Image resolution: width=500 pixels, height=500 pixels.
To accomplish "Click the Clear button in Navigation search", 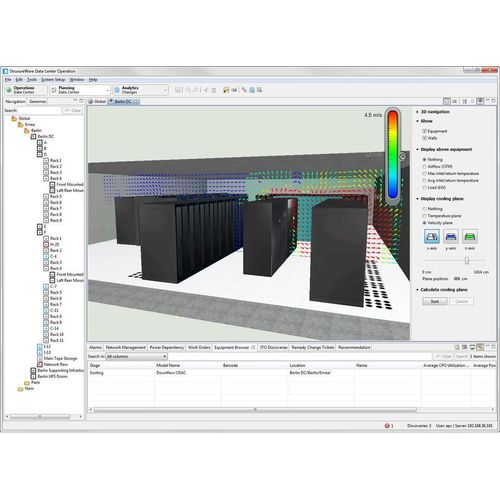I will (73, 110).
